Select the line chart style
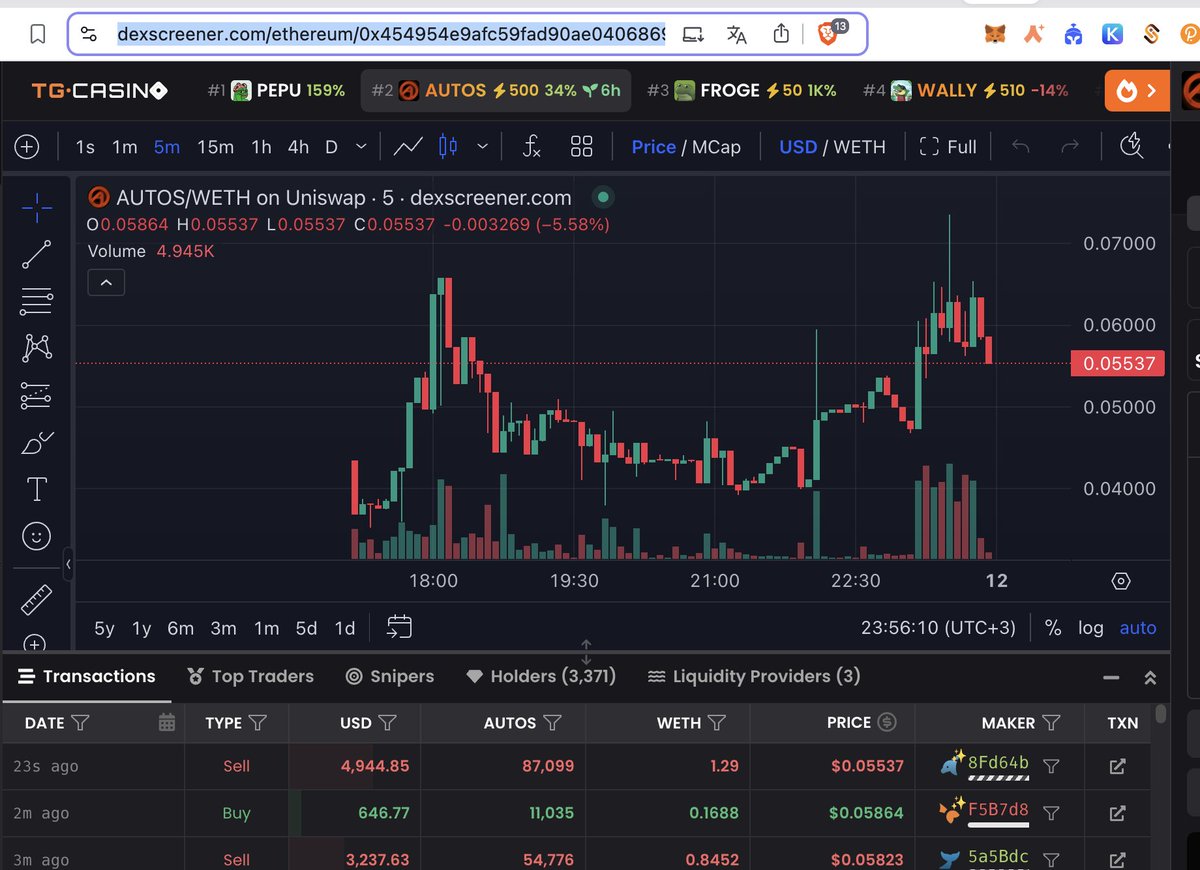The height and width of the screenshot is (870, 1200). [x=407, y=147]
